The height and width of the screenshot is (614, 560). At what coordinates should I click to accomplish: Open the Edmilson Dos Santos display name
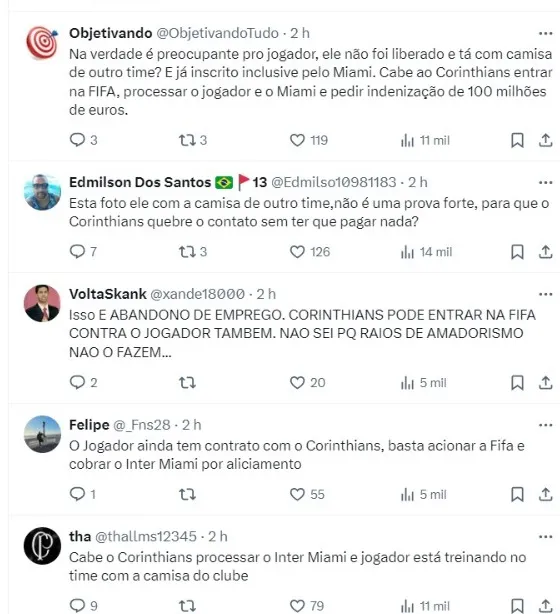(140, 182)
